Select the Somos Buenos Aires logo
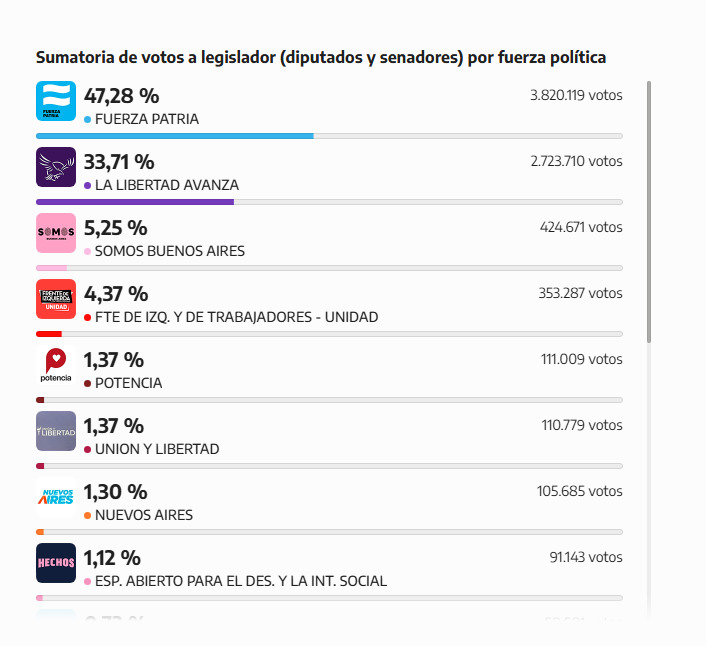706x646 pixels. 55,233
